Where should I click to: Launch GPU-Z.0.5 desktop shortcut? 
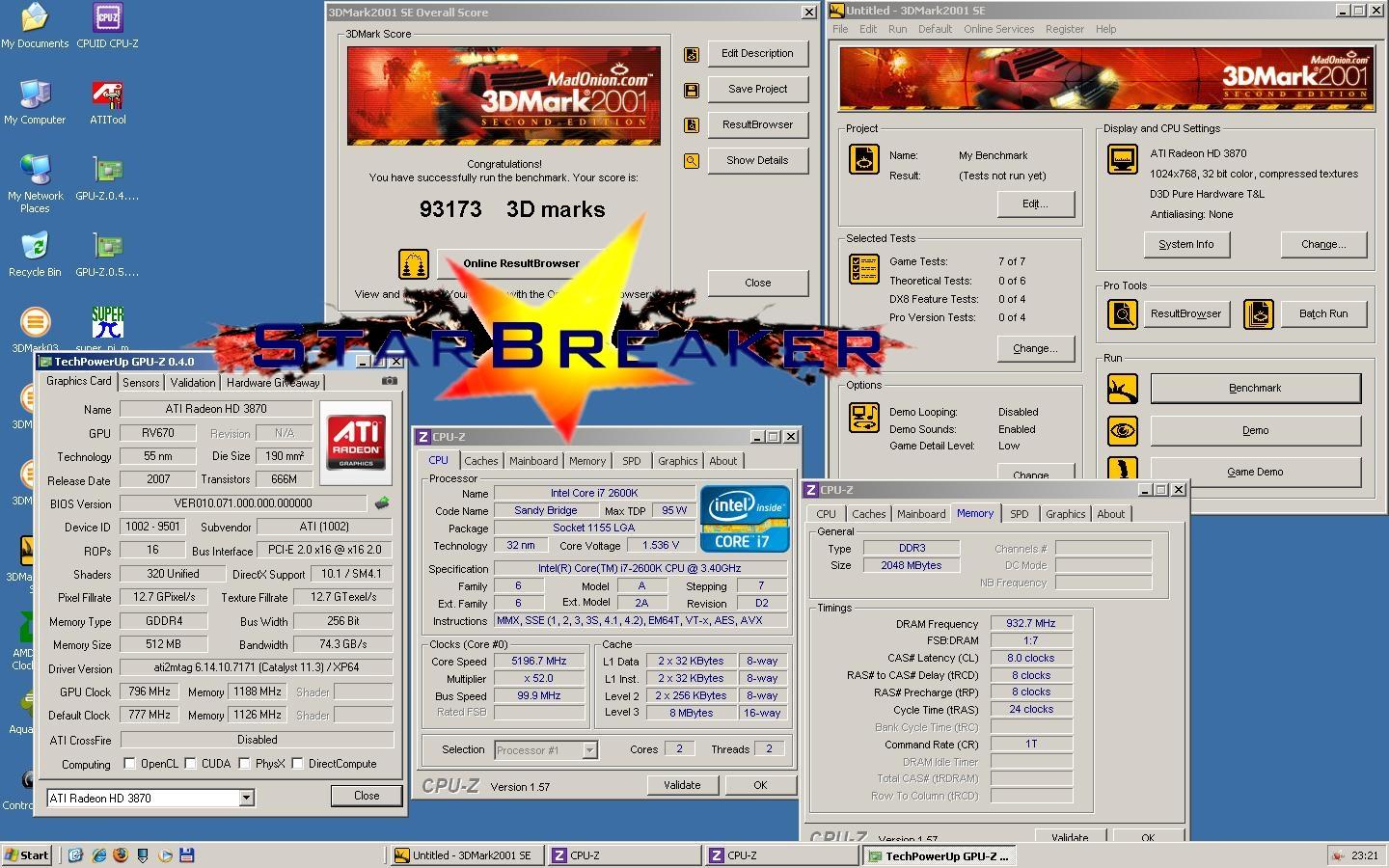pos(107,255)
